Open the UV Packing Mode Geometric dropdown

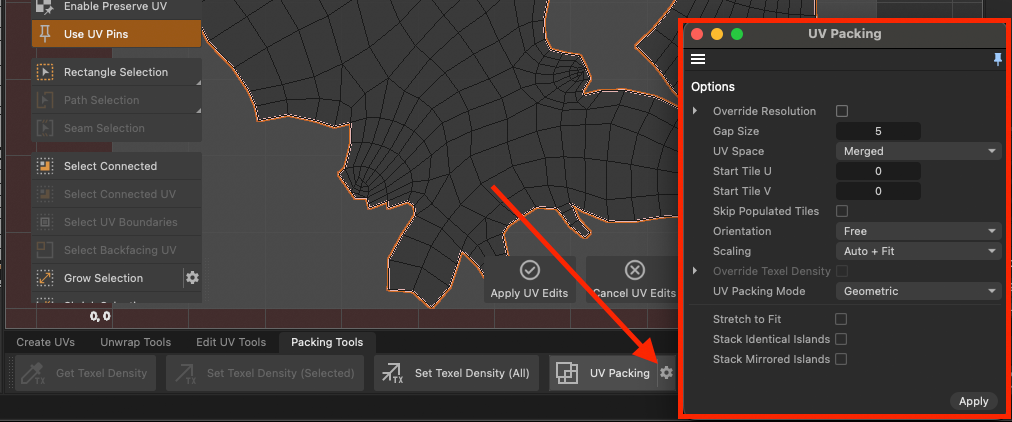click(919, 291)
